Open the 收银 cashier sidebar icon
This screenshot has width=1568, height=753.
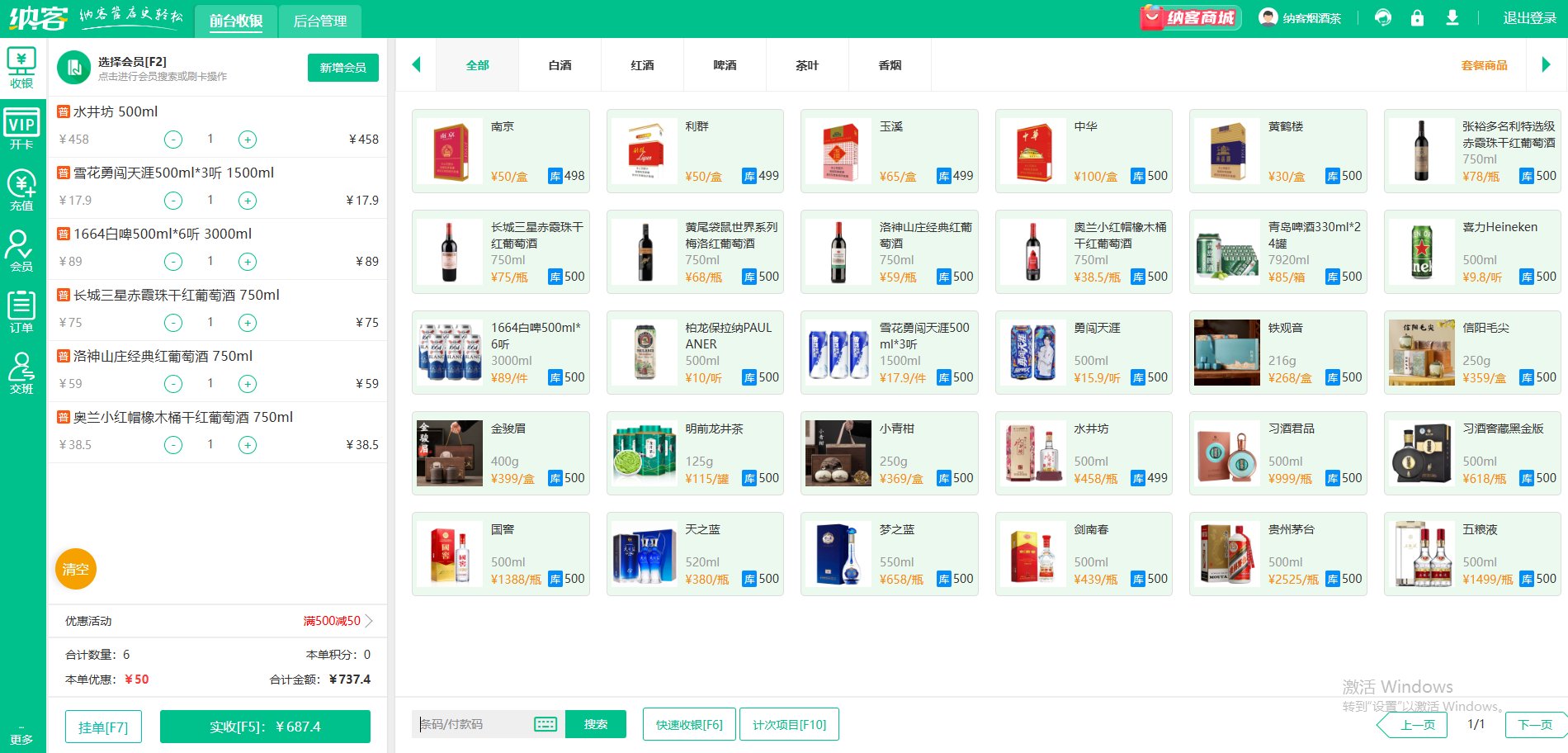21,68
